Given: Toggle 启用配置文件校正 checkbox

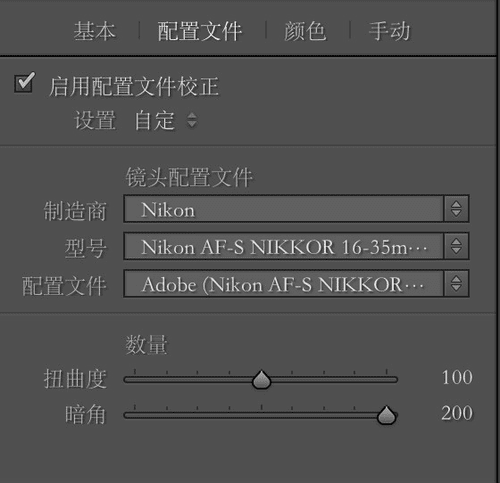Looking at the screenshot, I should [24, 83].
